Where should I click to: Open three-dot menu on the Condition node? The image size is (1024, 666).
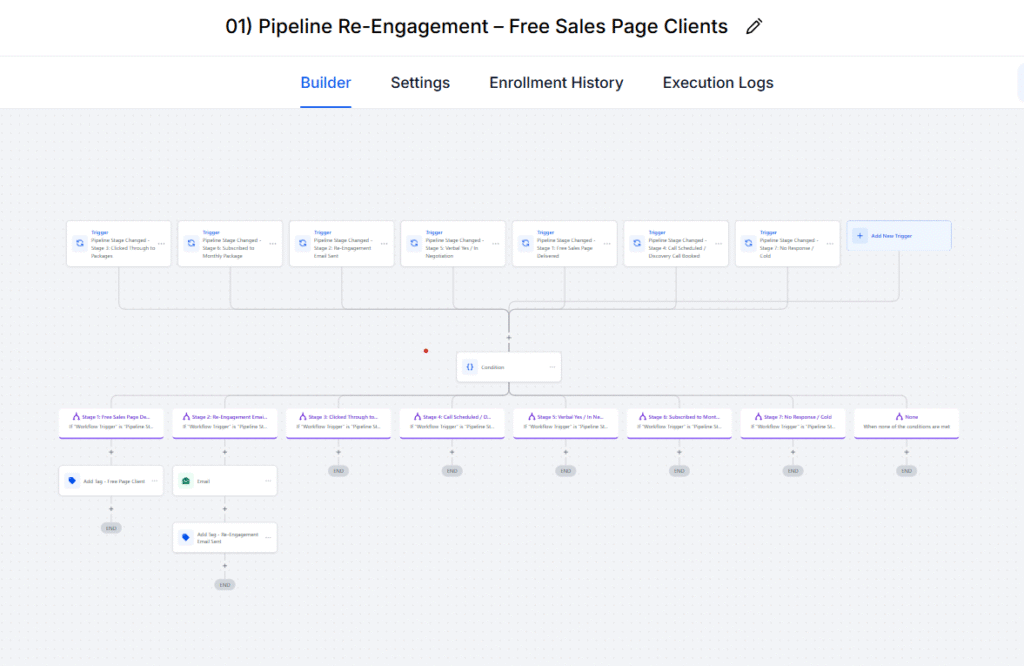pyautogui.click(x=551, y=367)
